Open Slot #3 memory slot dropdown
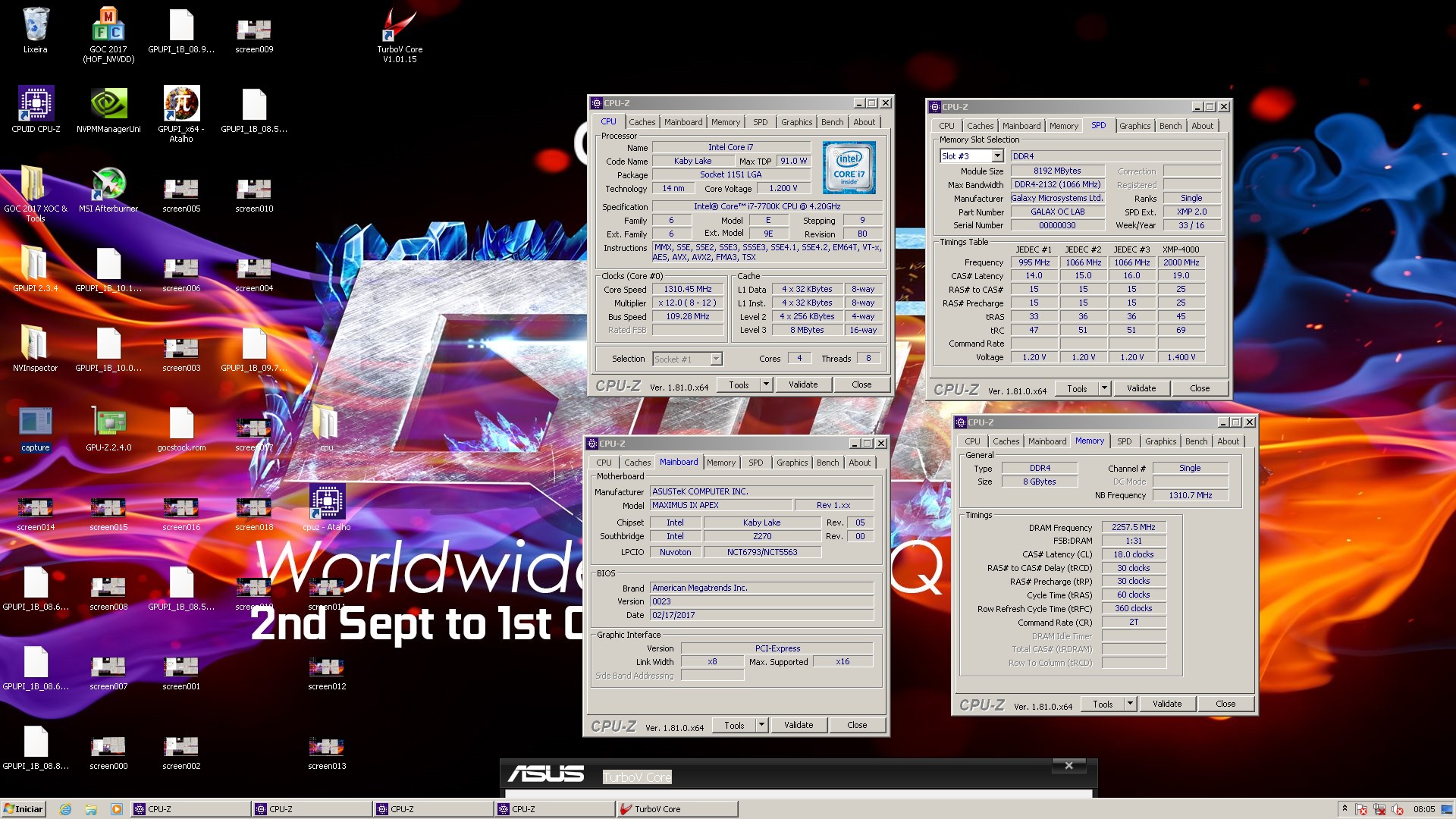The height and width of the screenshot is (819, 1456). pos(971,156)
